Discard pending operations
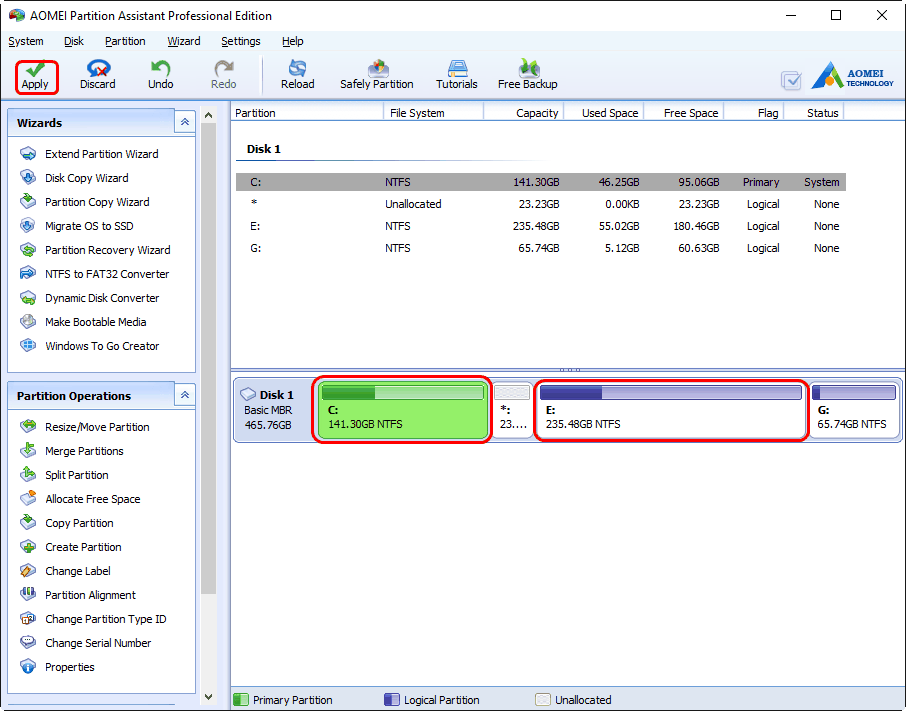This screenshot has height=711, width=906. [x=98, y=76]
